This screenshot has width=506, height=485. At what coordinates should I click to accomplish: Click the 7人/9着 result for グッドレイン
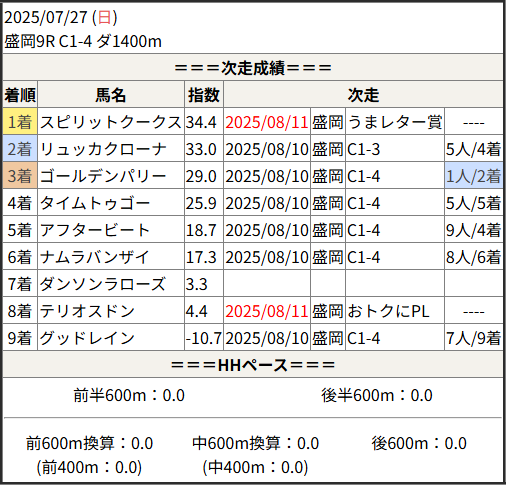tap(474, 338)
